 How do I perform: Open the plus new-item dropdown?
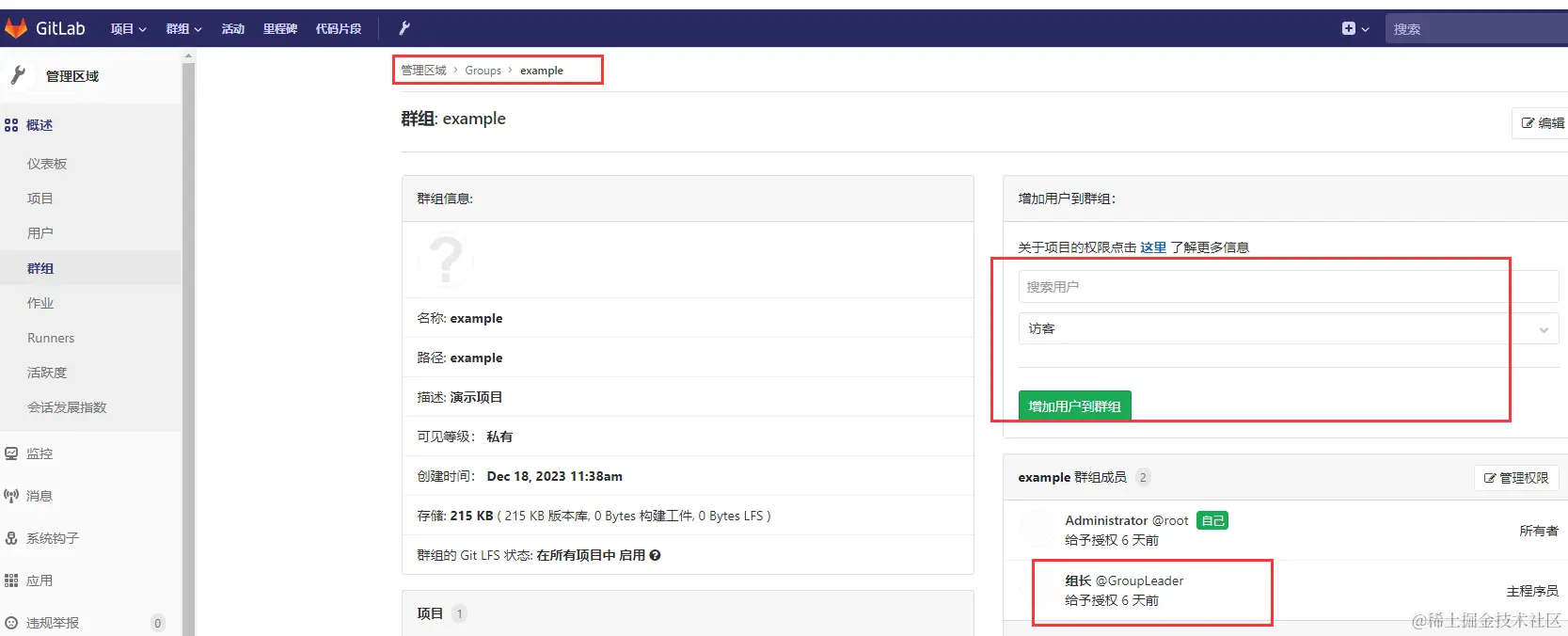tap(1355, 28)
